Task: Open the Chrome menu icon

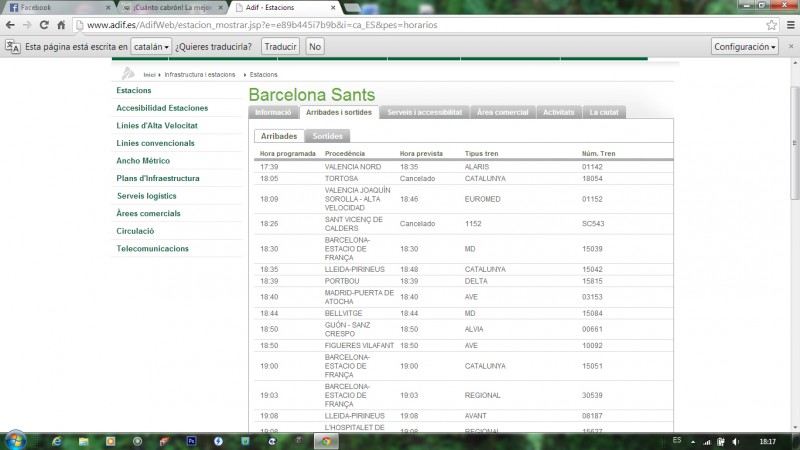Action: (791, 24)
